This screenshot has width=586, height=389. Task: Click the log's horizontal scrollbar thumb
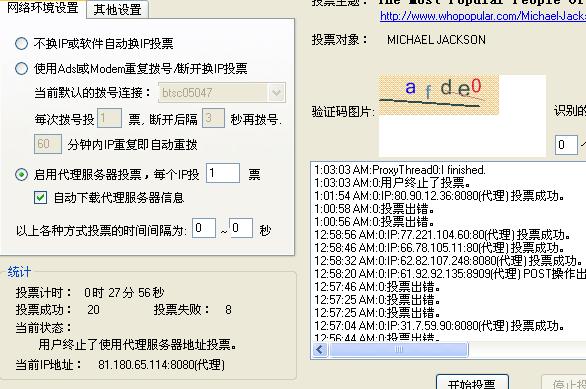tap(398, 350)
